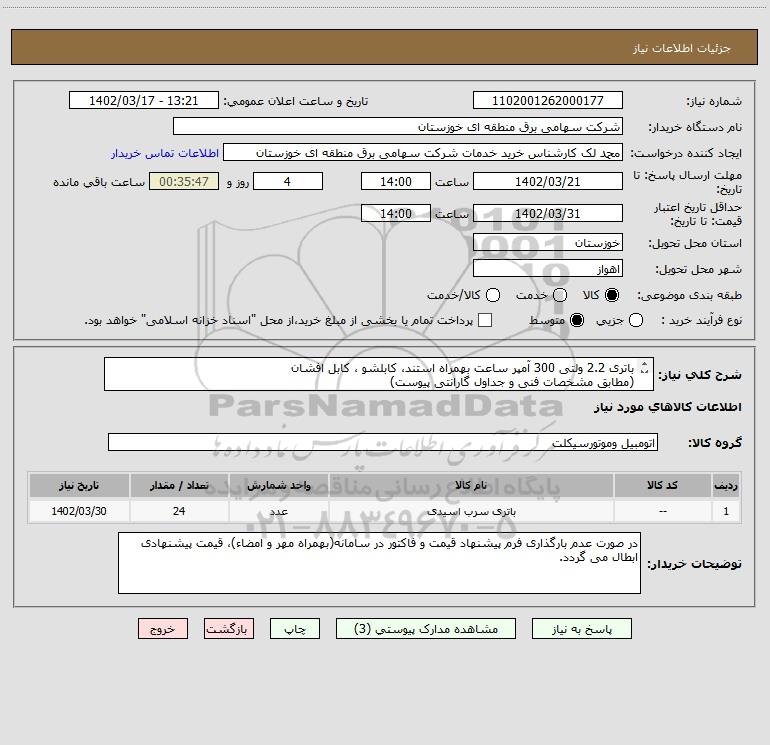Screen dimensions: 770x745
Task: Open مشاهده مدارک پیوستی (3) attachments
Action: click(x=426, y=629)
